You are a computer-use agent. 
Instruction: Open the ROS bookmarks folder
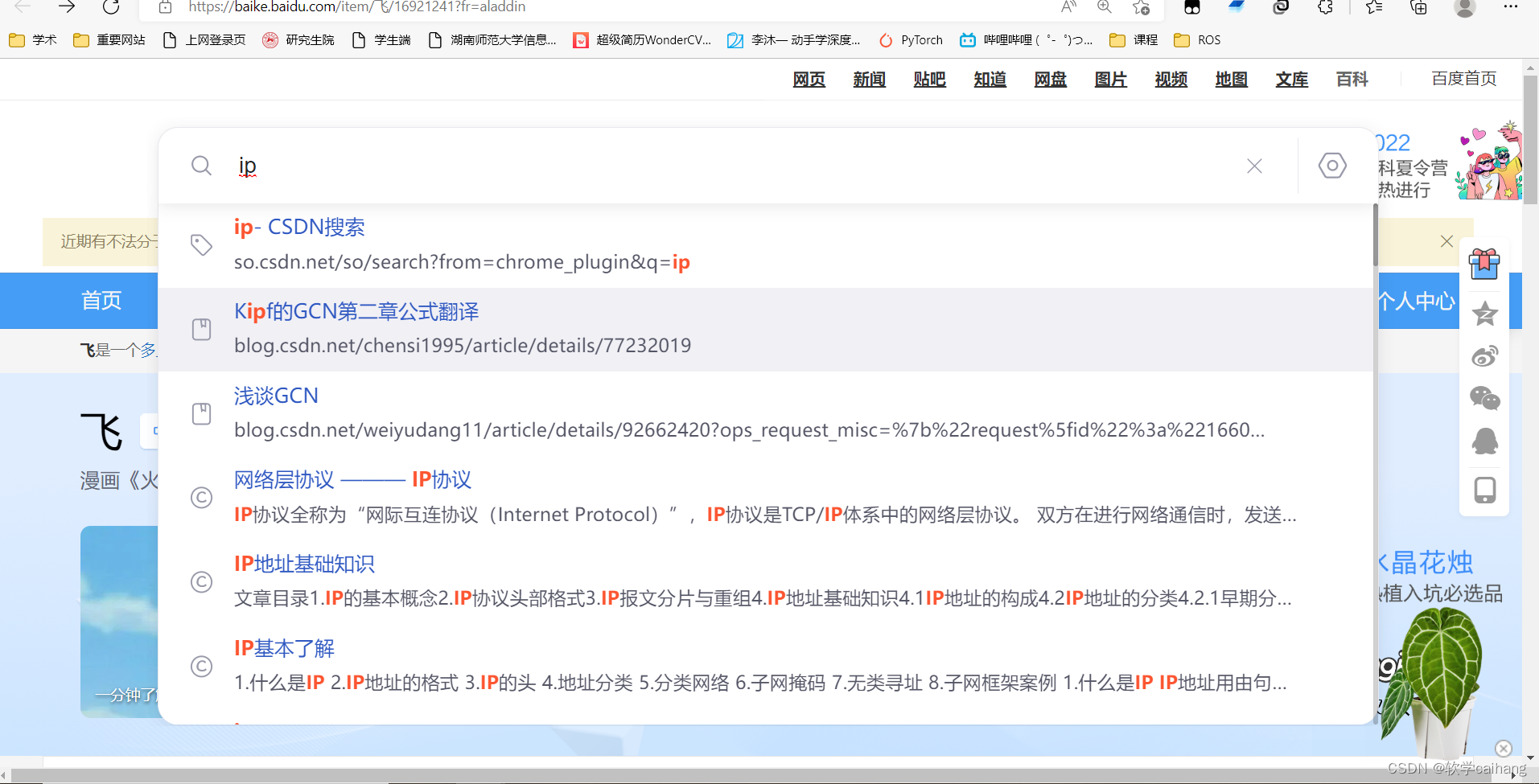(x=1197, y=40)
